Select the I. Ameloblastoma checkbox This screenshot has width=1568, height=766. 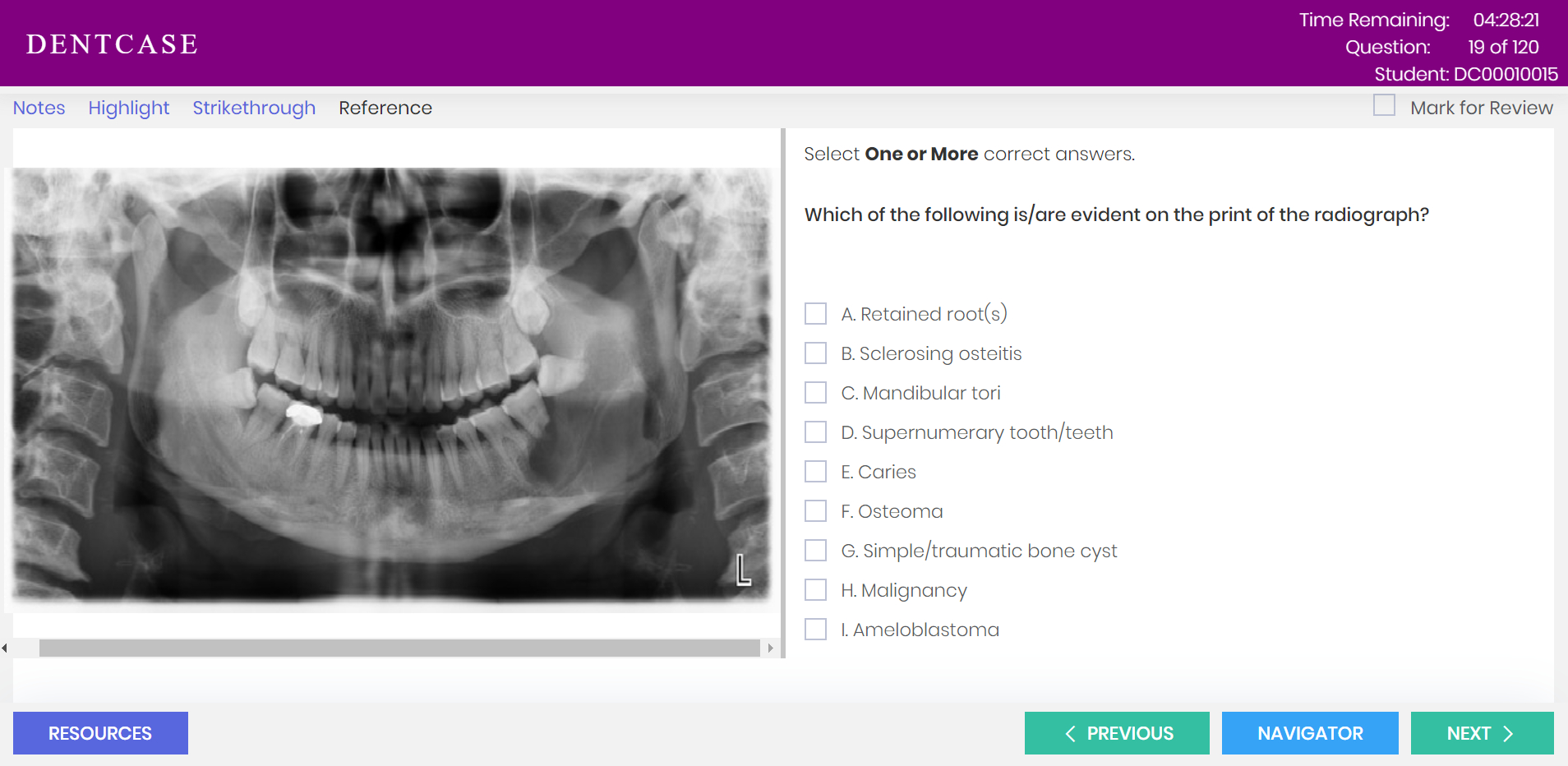point(815,629)
